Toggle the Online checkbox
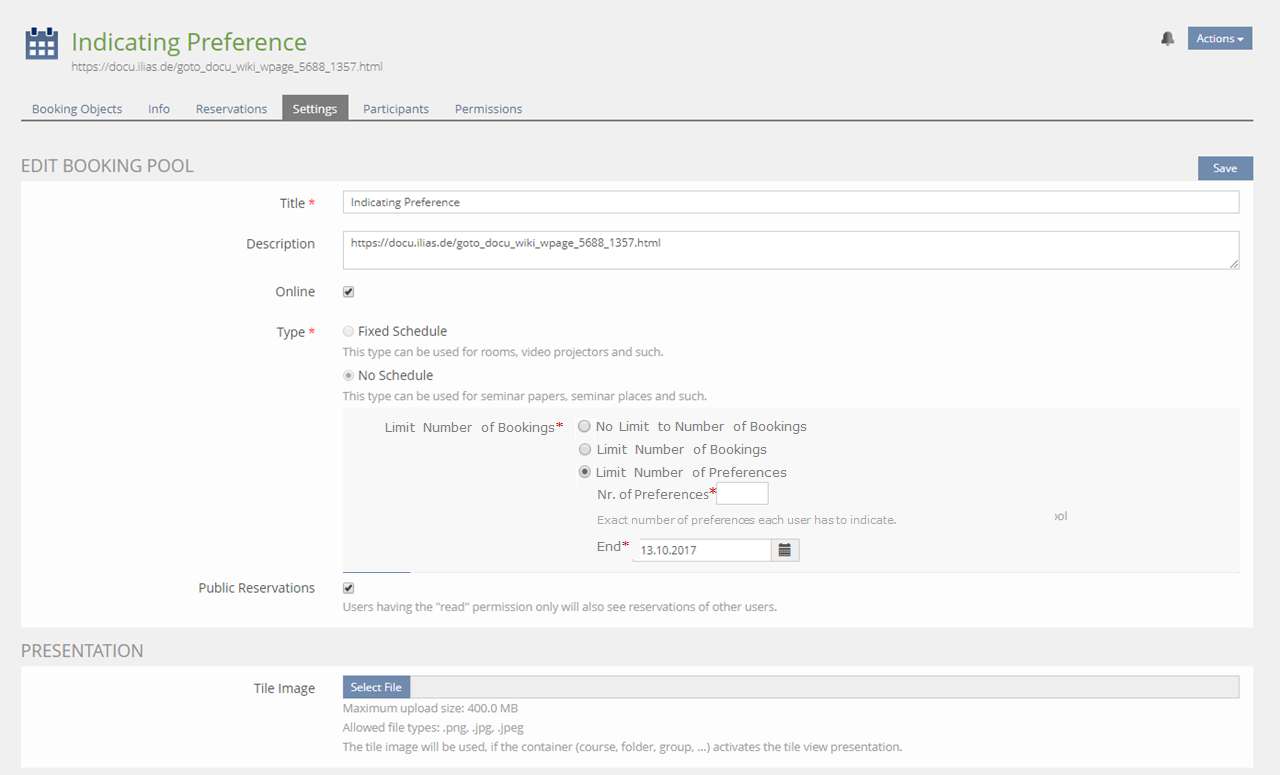The image size is (1280, 775). (x=349, y=292)
